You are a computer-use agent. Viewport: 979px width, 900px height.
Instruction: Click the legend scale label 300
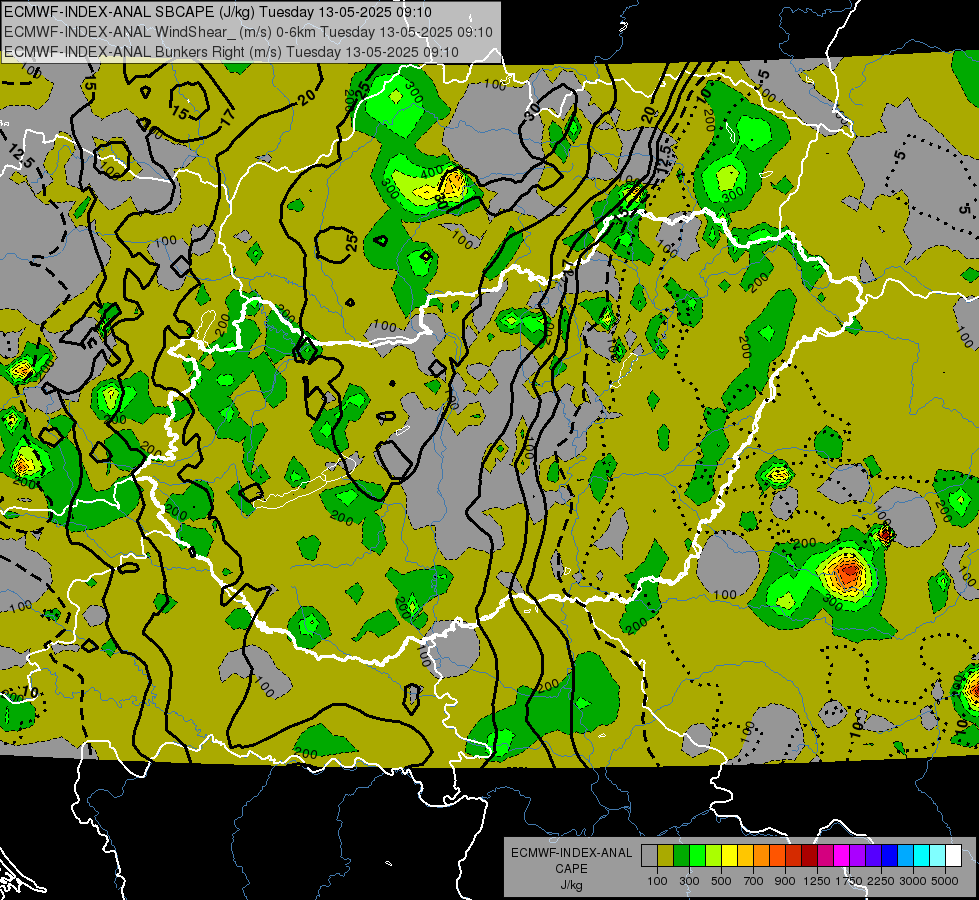click(x=689, y=881)
